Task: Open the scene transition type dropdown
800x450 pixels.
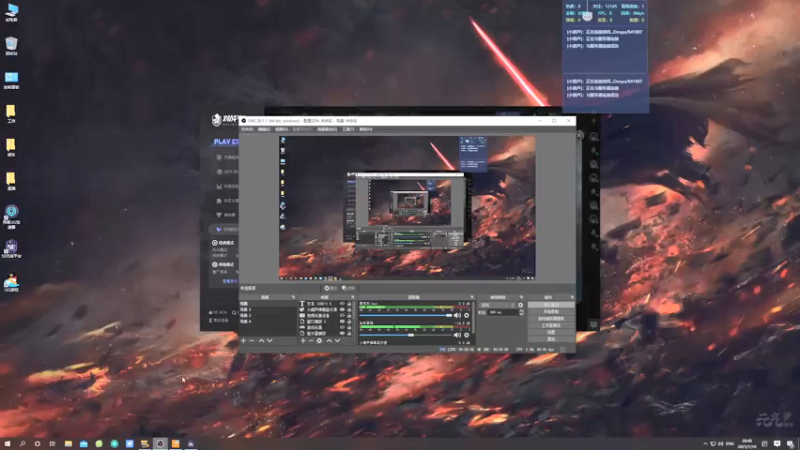Action: (497, 305)
